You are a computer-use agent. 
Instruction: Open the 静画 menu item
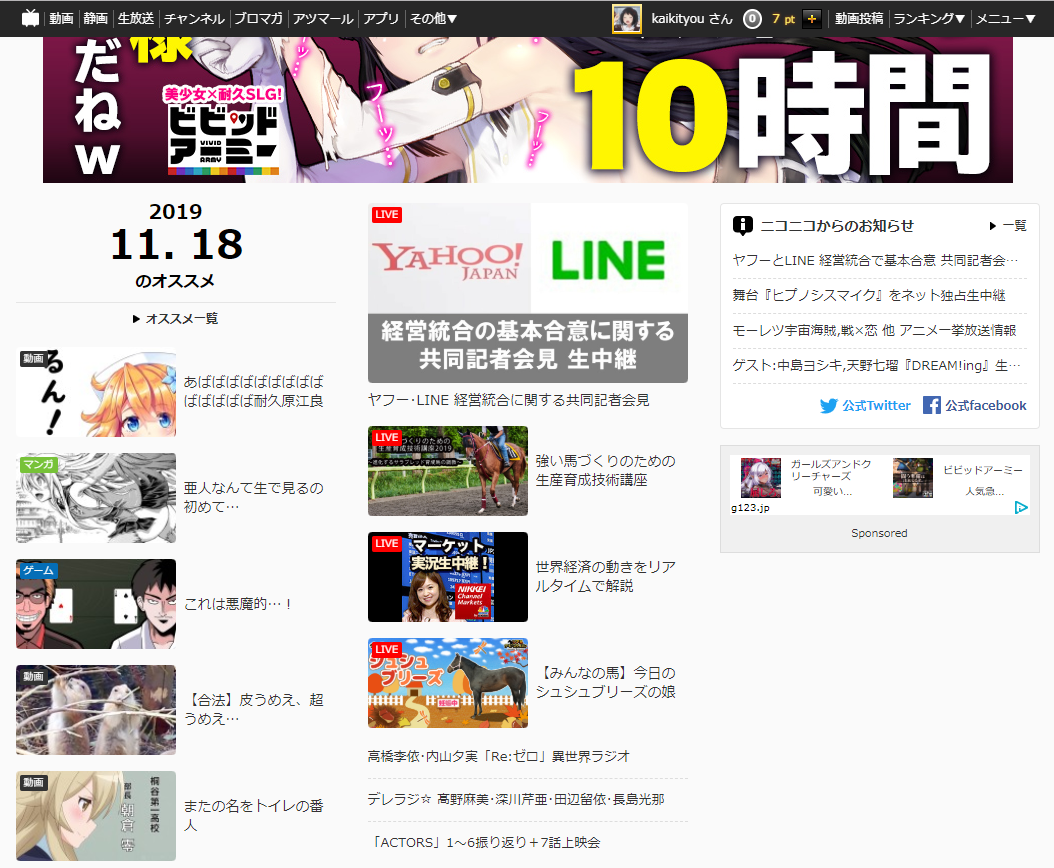[x=95, y=19]
